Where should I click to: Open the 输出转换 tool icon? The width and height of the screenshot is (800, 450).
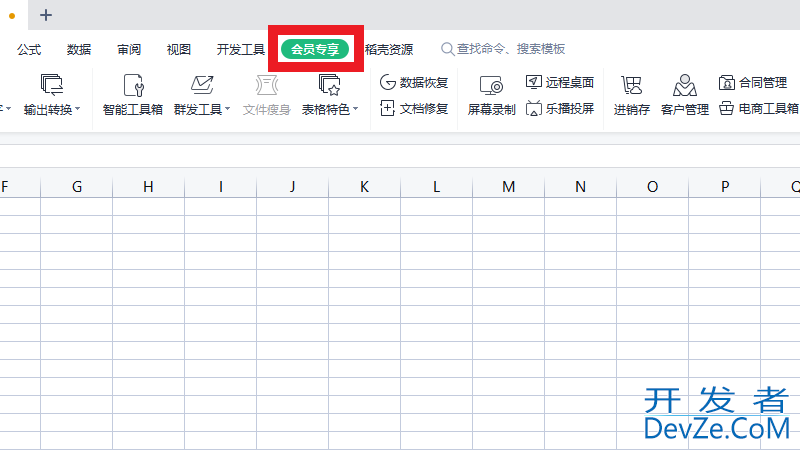(52, 85)
